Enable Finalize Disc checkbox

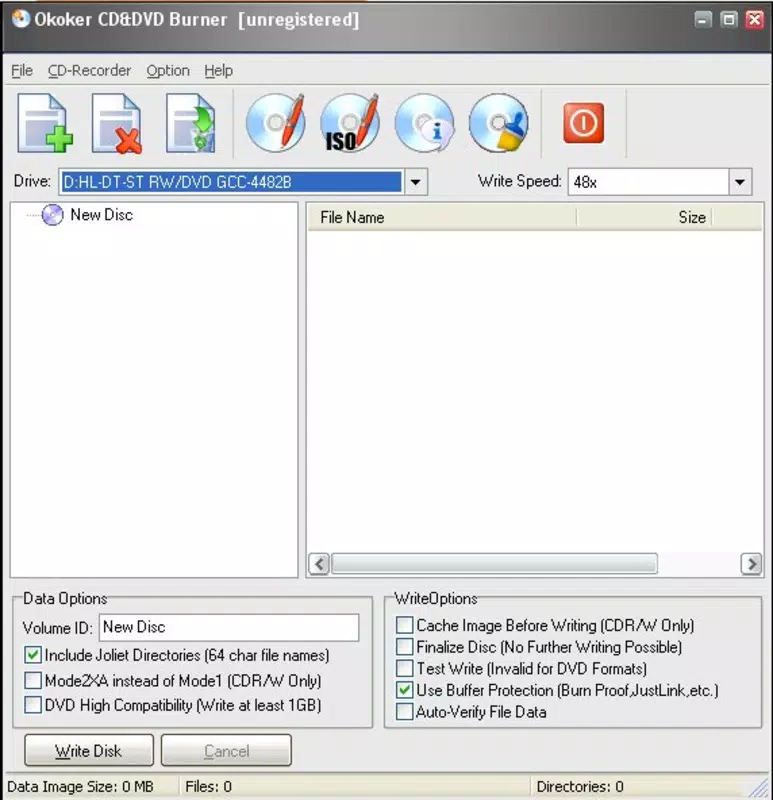coord(405,646)
